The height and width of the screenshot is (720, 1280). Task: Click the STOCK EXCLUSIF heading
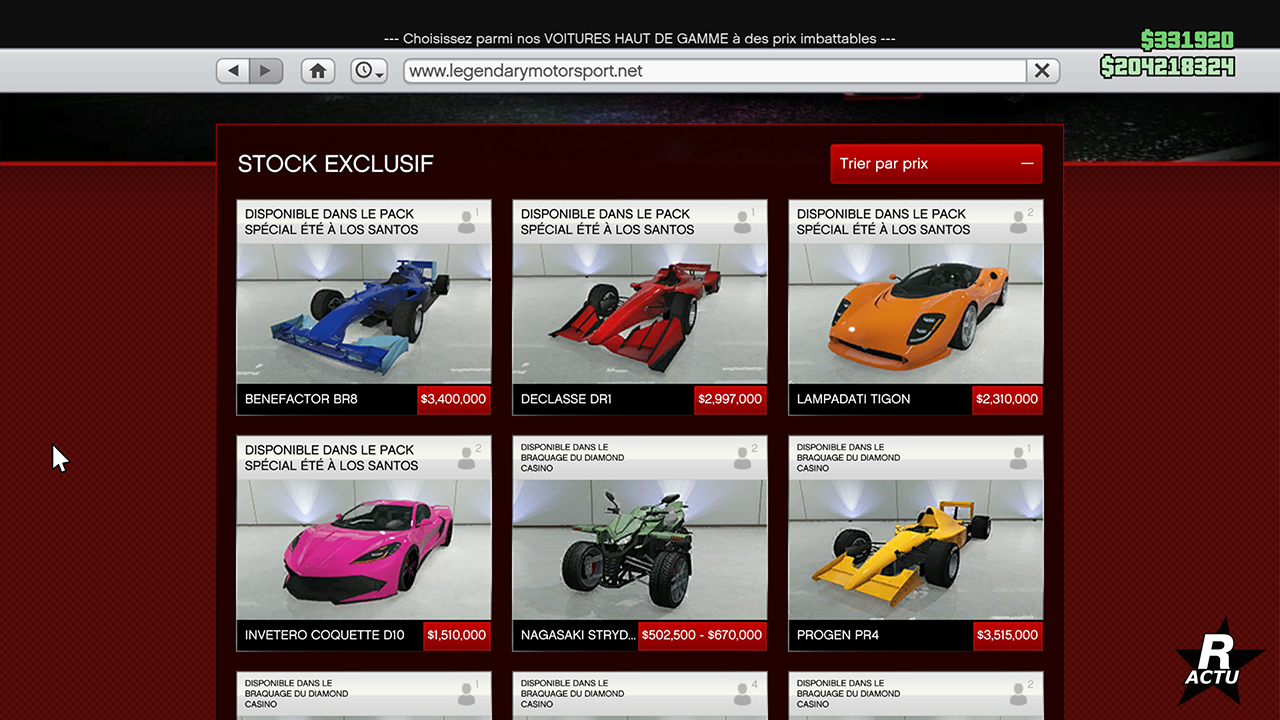[336, 164]
